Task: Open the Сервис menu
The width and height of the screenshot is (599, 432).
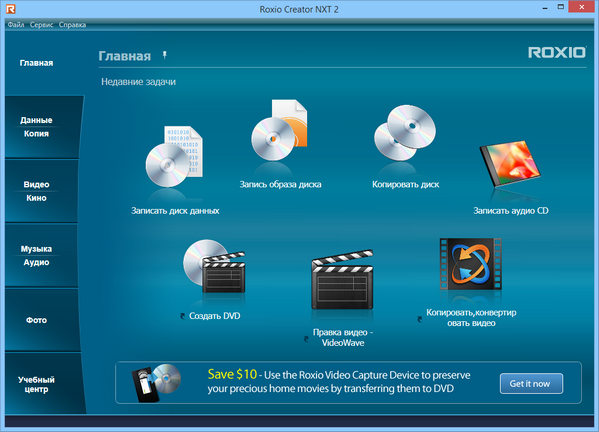Action: pos(41,25)
